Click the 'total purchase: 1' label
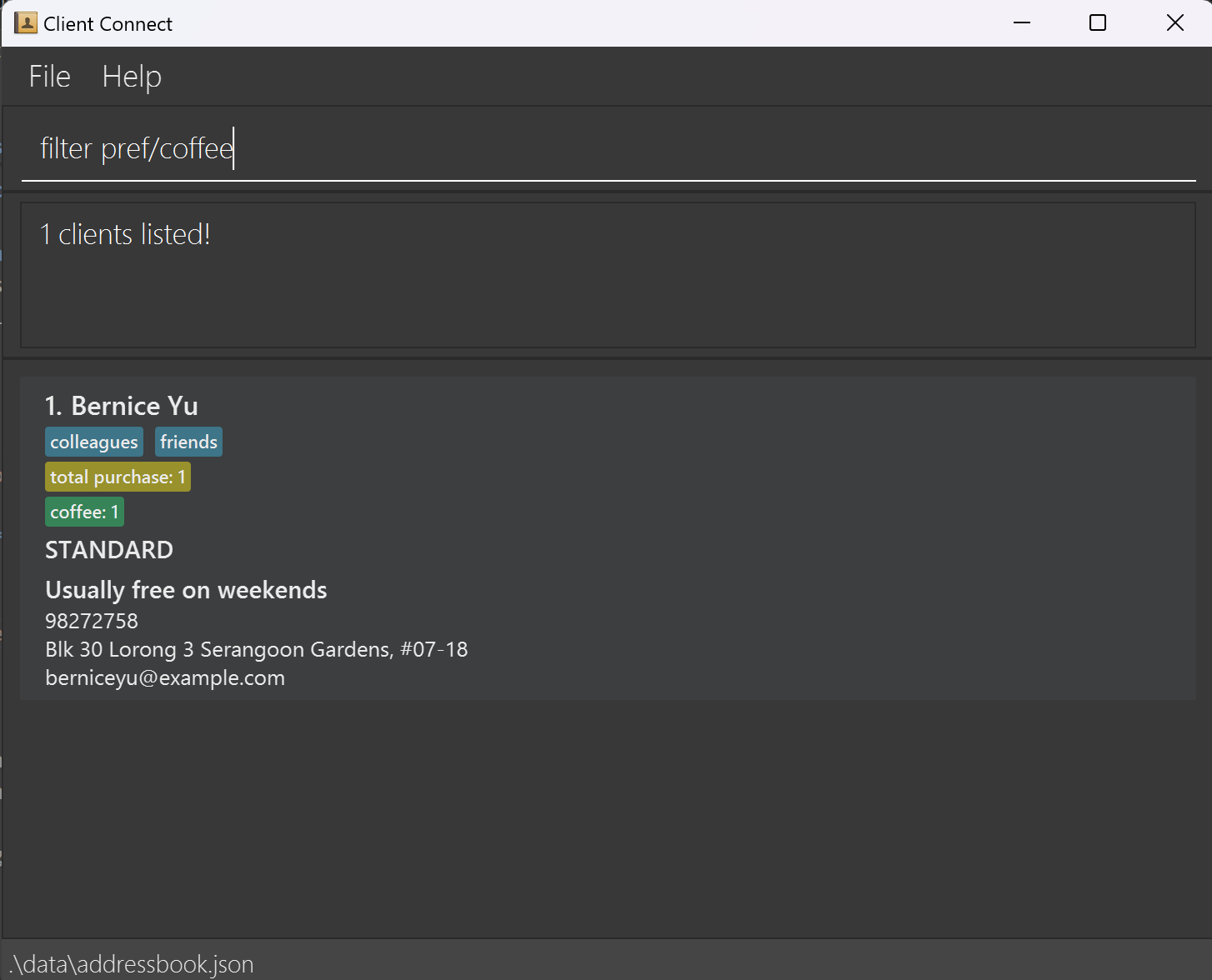The height and width of the screenshot is (980, 1212). [118, 477]
